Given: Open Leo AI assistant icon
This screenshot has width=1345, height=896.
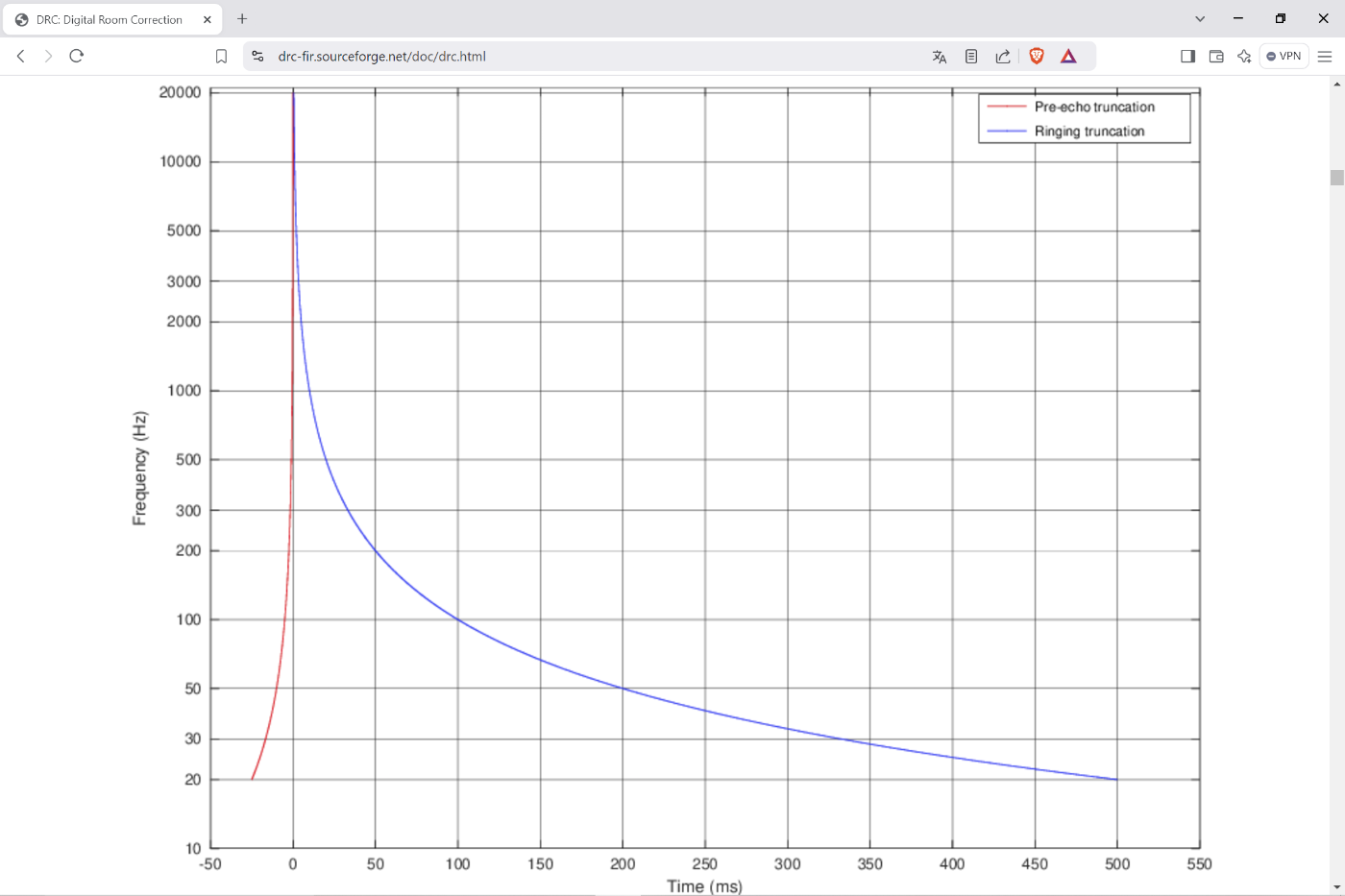Looking at the screenshot, I should pos(1244,57).
